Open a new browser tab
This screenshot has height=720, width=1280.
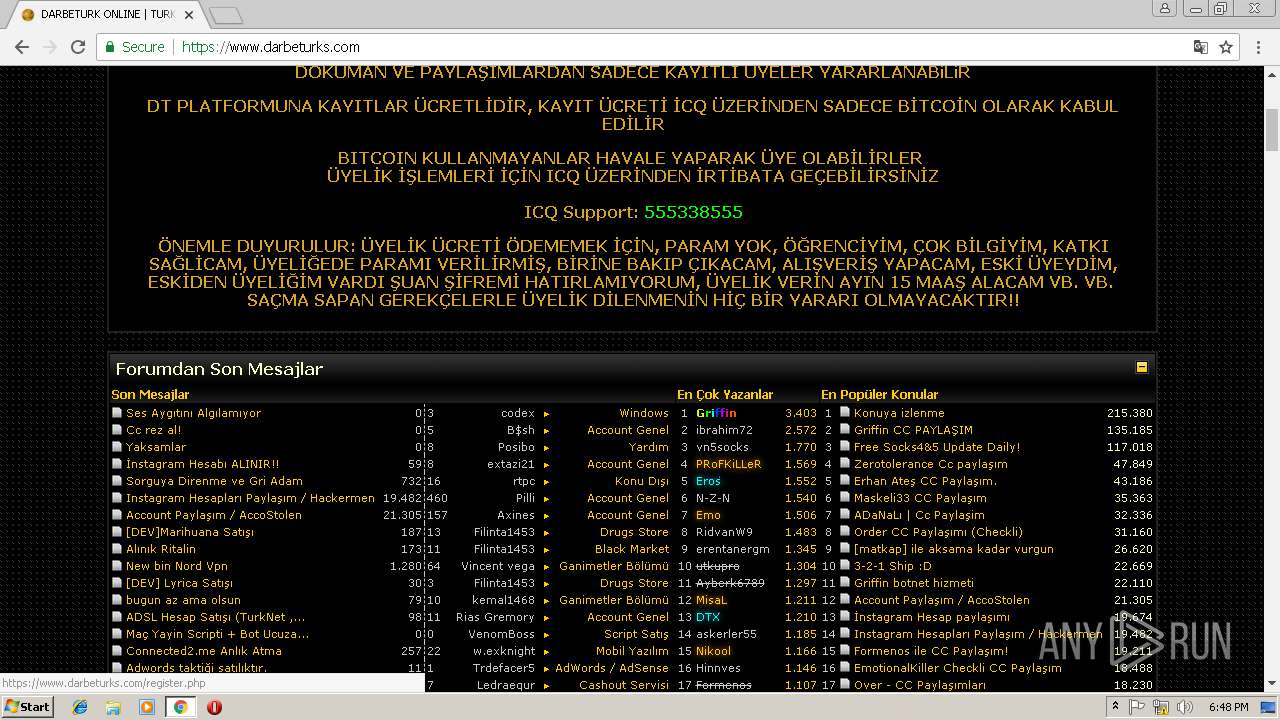tap(226, 15)
